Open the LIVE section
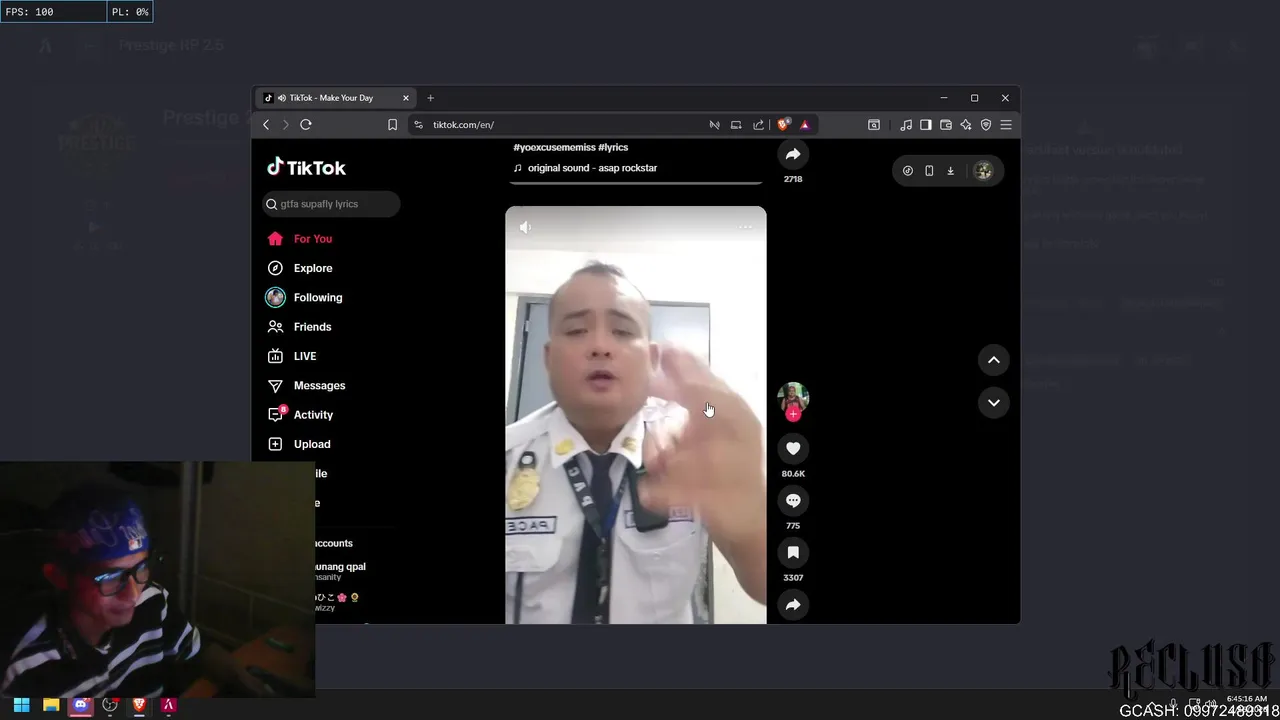 pos(292,356)
